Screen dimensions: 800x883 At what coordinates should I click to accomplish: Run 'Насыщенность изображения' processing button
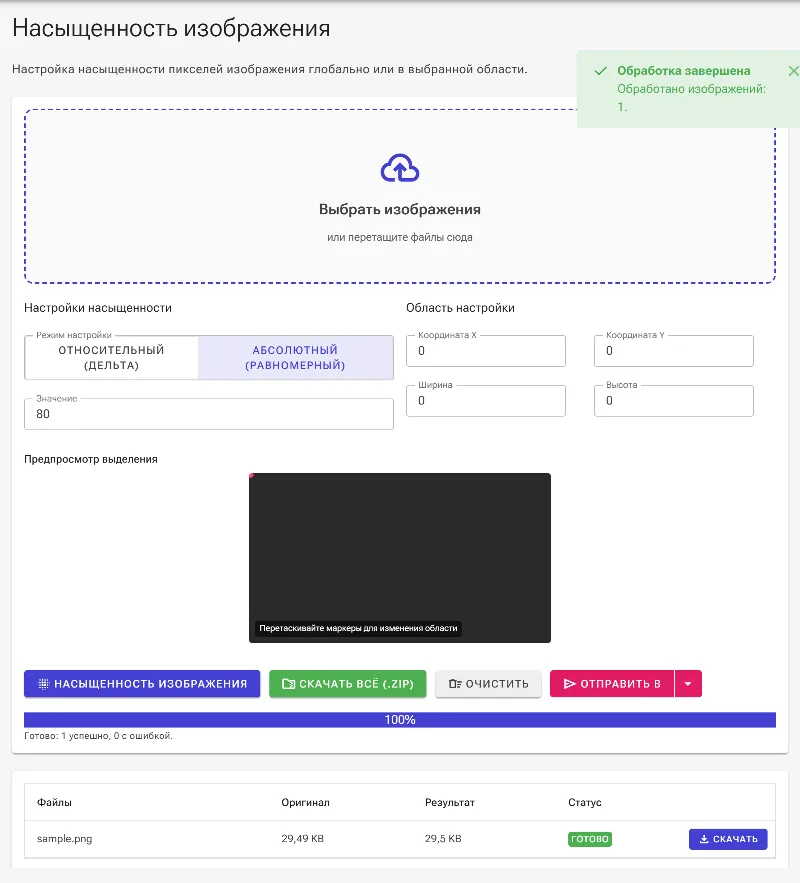(142, 684)
